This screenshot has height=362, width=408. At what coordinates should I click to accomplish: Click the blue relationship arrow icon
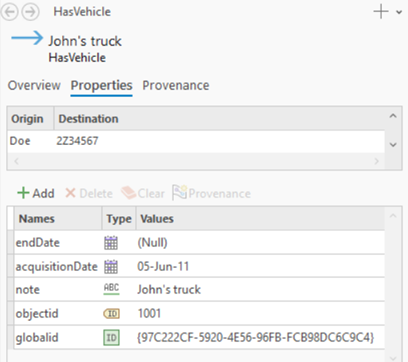coord(27,38)
